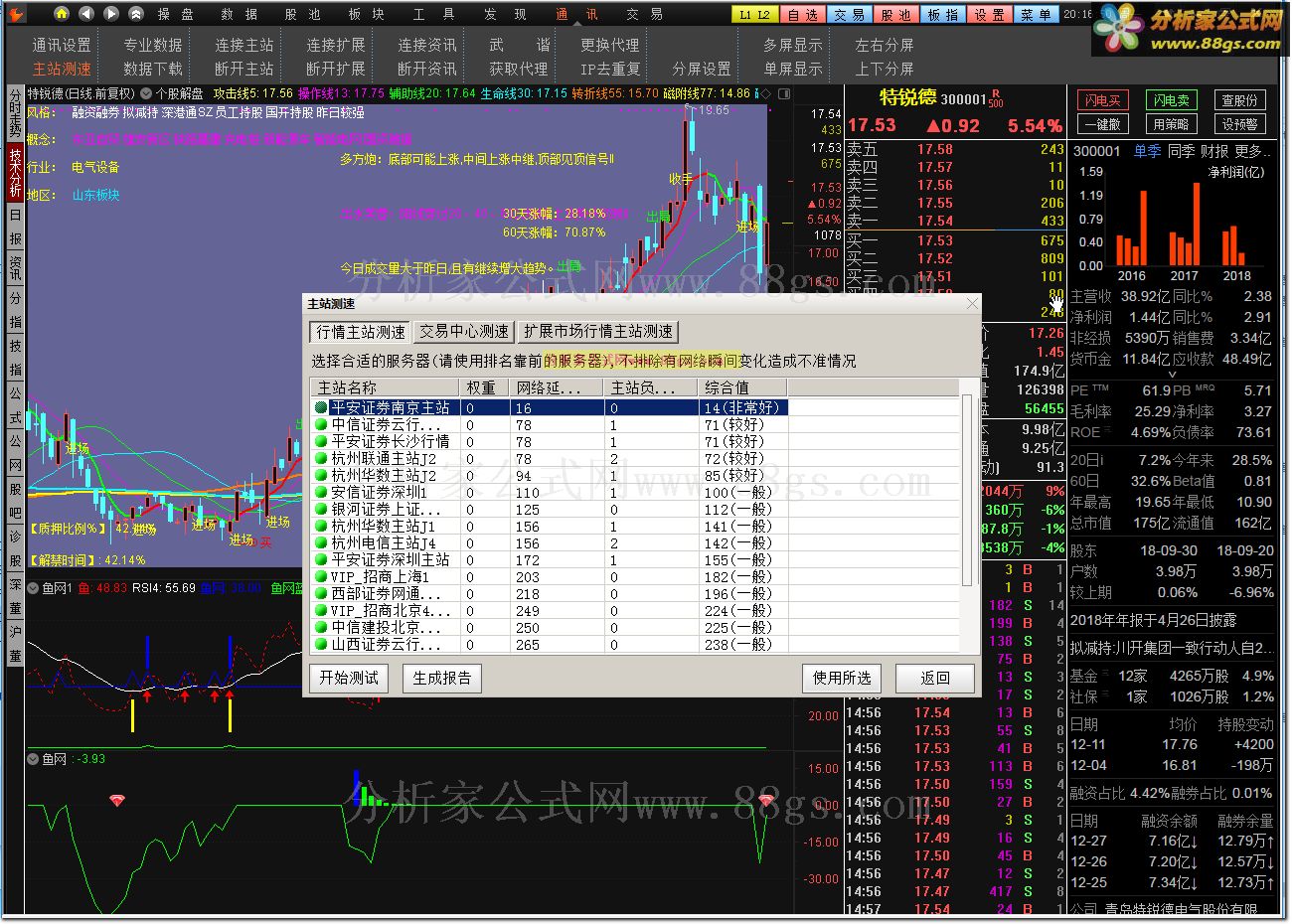Click 查股份 button
1292x924 pixels.
pyautogui.click(x=1239, y=100)
